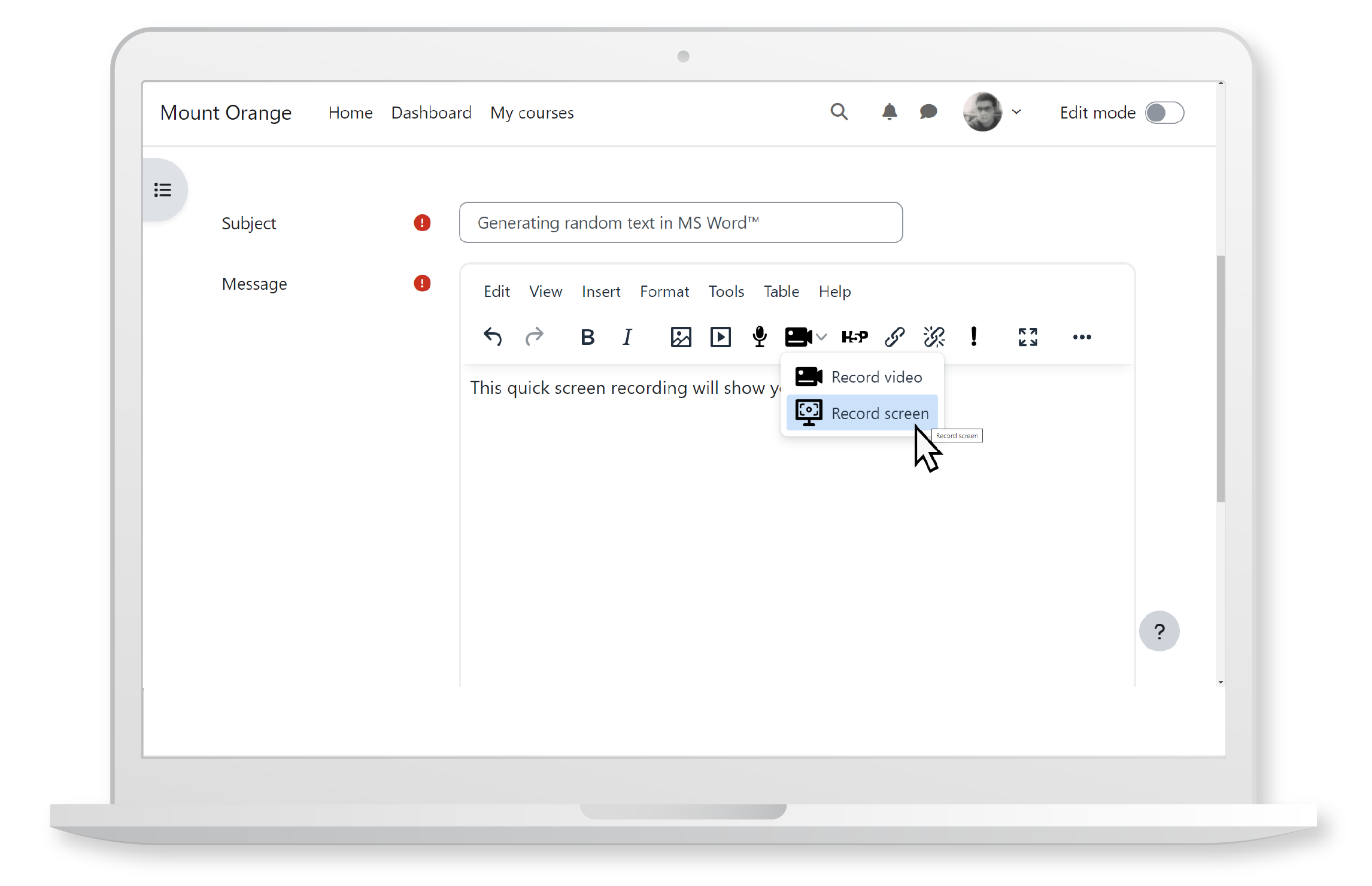Click the Redo action icon
This screenshot has width=1372, height=886.
point(535,336)
